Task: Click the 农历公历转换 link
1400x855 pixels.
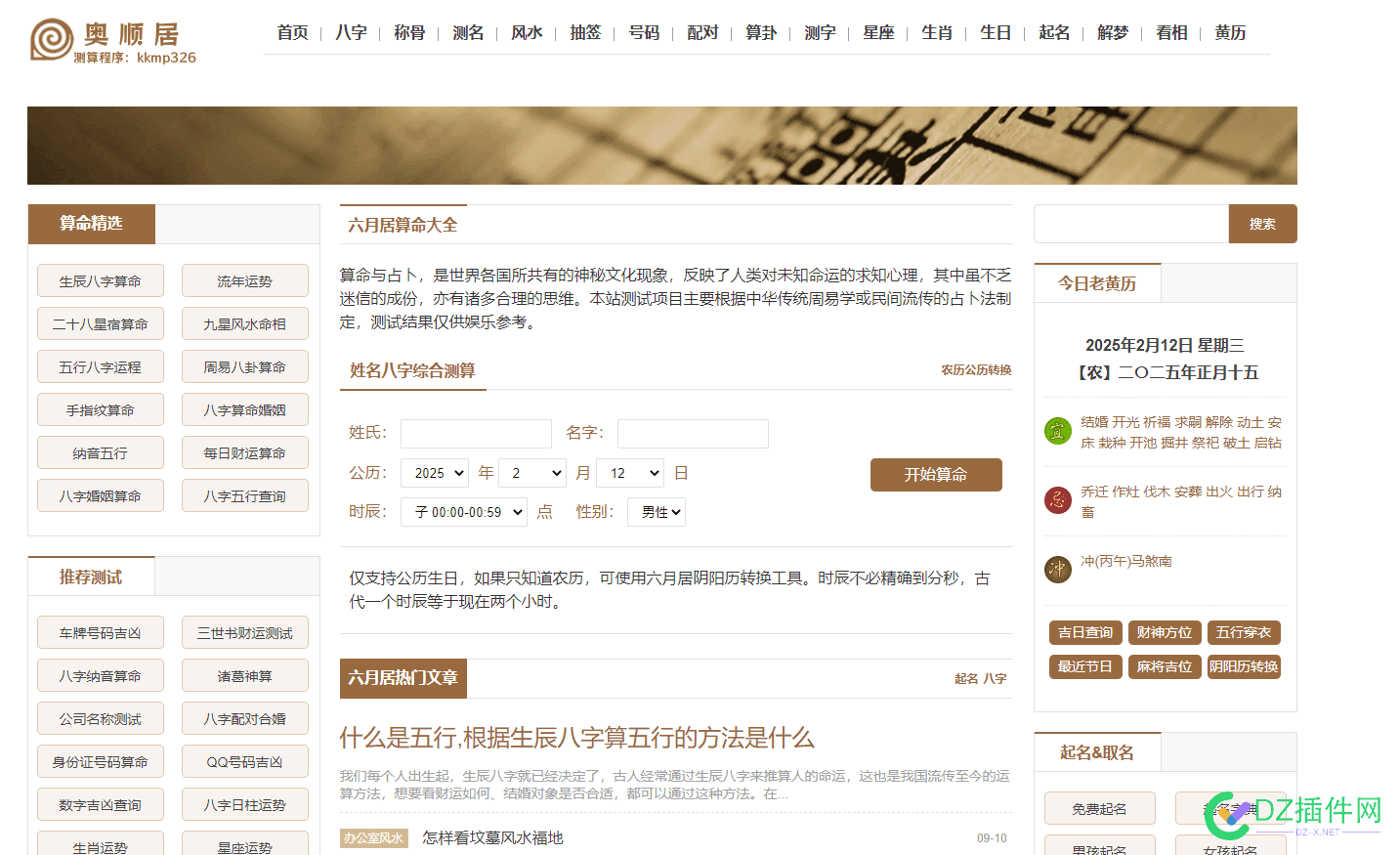Action: point(976,370)
